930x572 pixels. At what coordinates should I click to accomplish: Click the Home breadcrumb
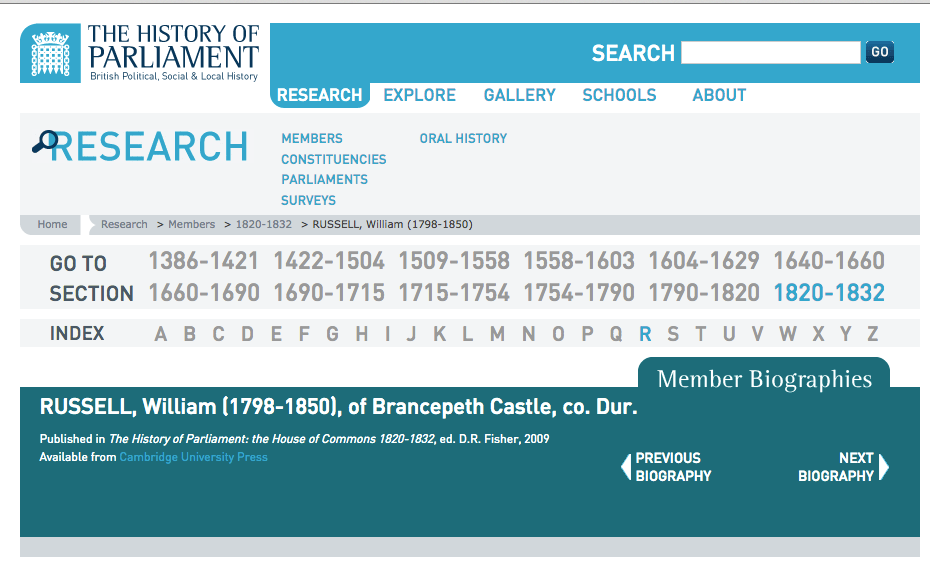(53, 225)
